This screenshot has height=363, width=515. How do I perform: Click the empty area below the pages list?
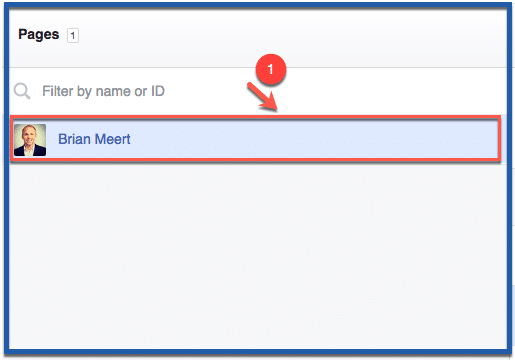[258, 257]
